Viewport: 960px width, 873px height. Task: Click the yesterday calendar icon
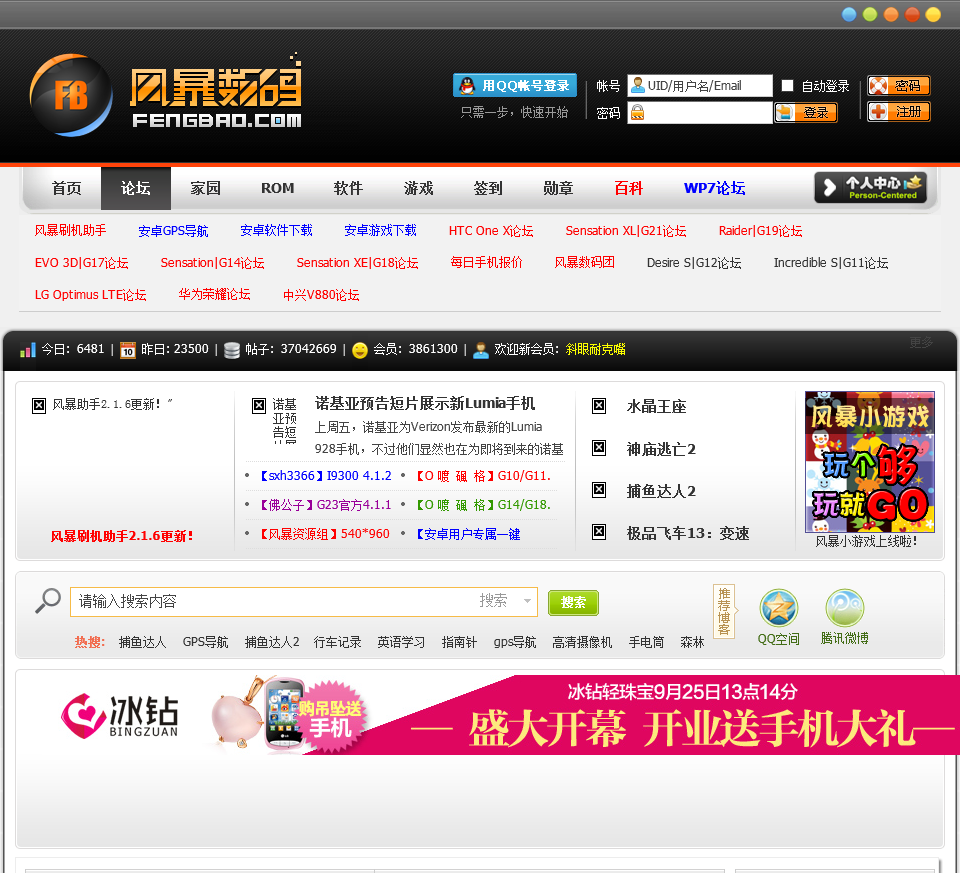click(x=127, y=350)
